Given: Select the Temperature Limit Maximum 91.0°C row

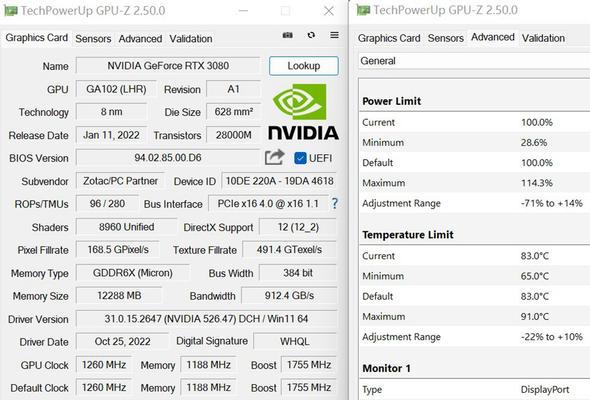Looking at the screenshot, I should coord(475,316).
